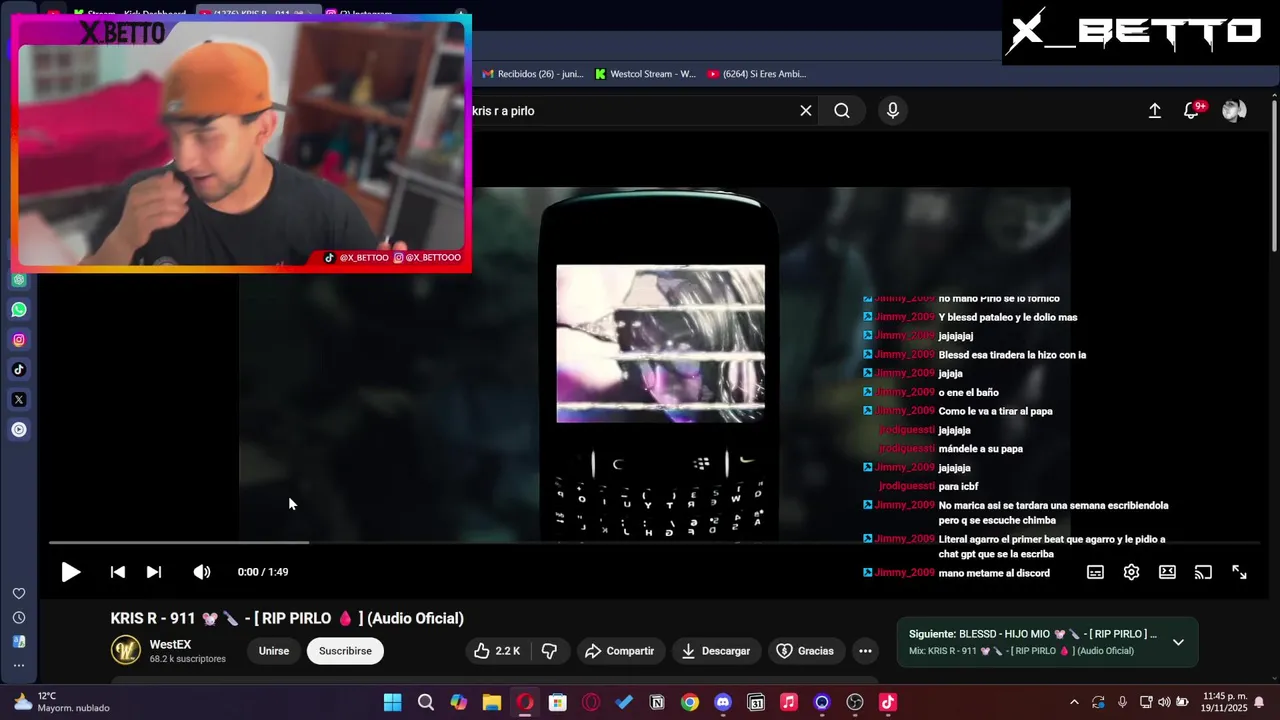
Task: Mute the video volume
Action: pyautogui.click(x=202, y=572)
